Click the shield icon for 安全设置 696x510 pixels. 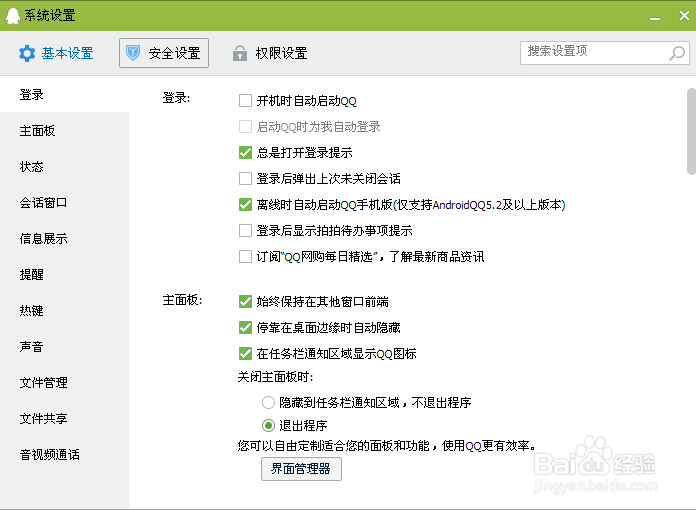pyautogui.click(x=133, y=53)
